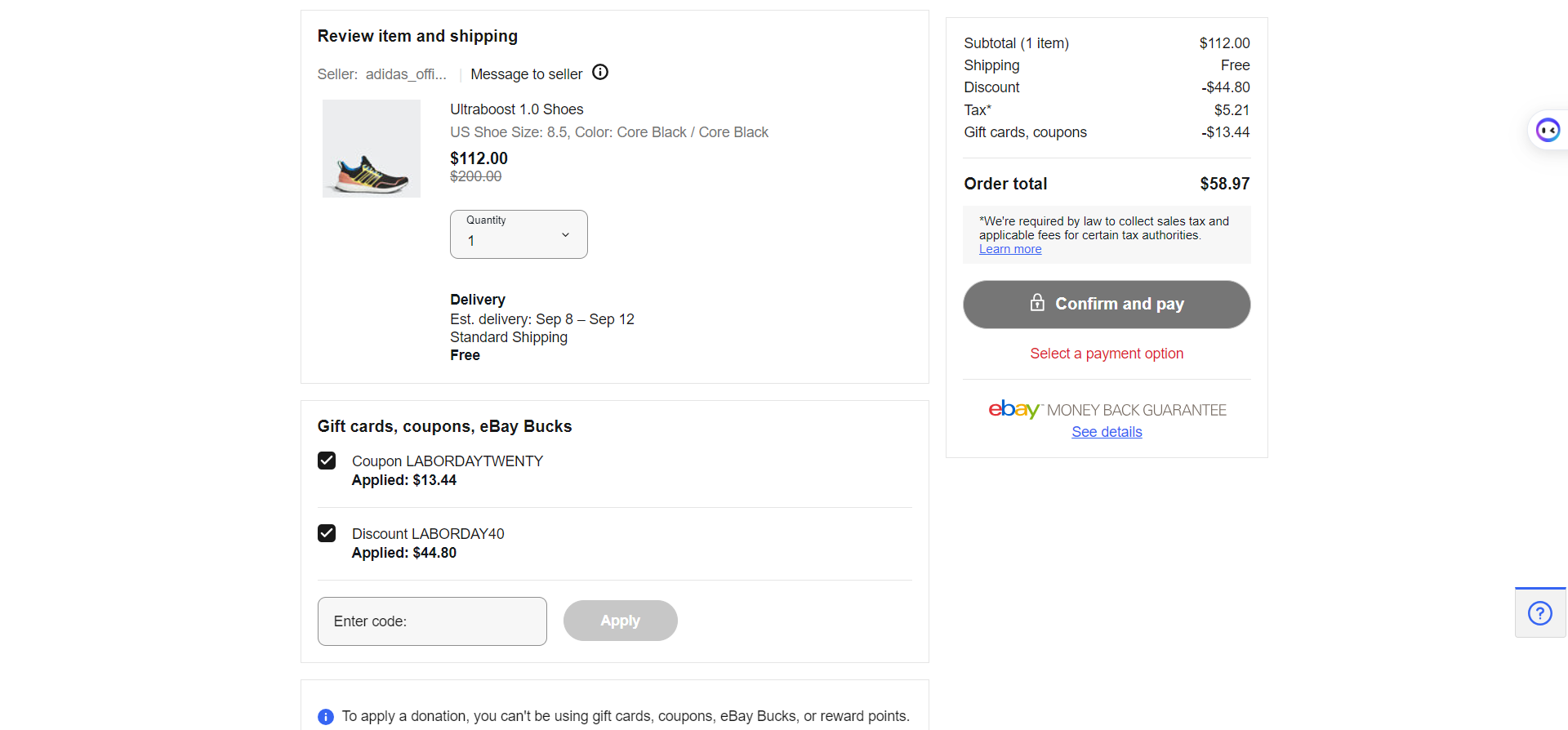Image resolution: width=1568 pixels, height=730 pixels.
Task: Click the Confirm and pay button
Action: [x=1107, y=305]
